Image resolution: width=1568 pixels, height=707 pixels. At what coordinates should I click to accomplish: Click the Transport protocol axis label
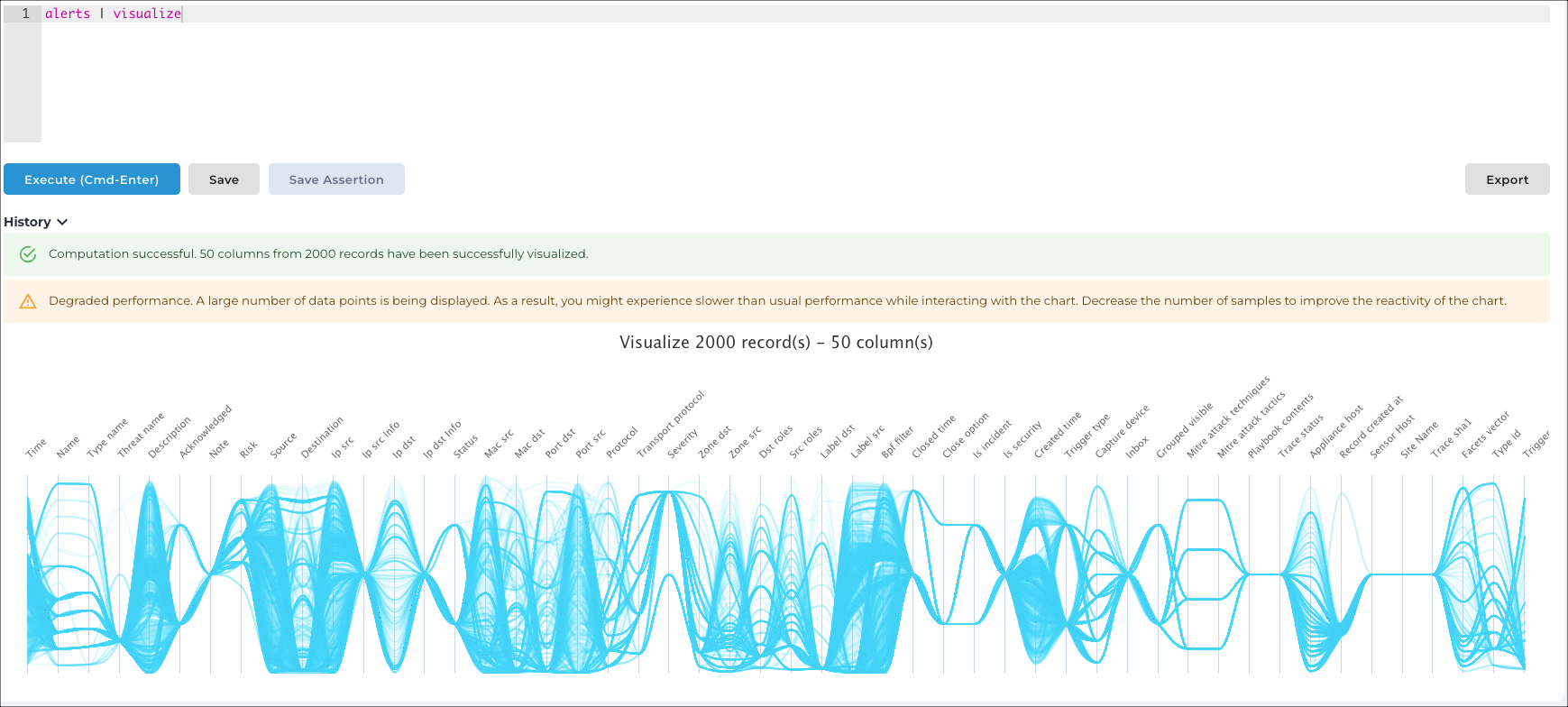(x=670, y=424)
